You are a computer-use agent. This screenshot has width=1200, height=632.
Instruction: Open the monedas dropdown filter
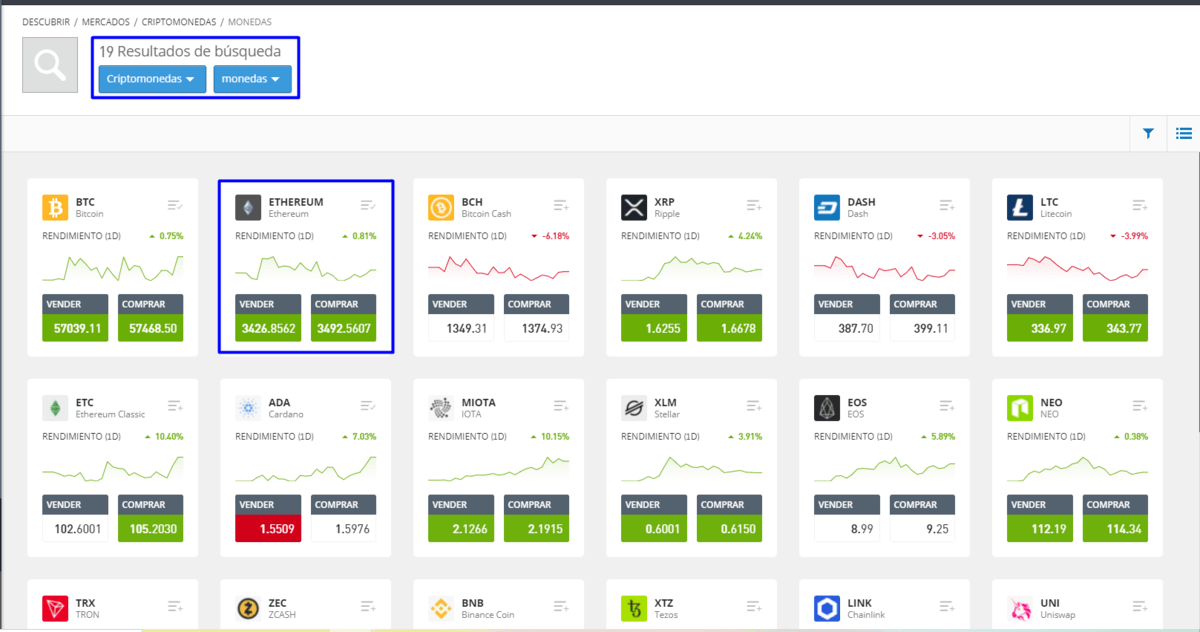[x=252, y=79]
